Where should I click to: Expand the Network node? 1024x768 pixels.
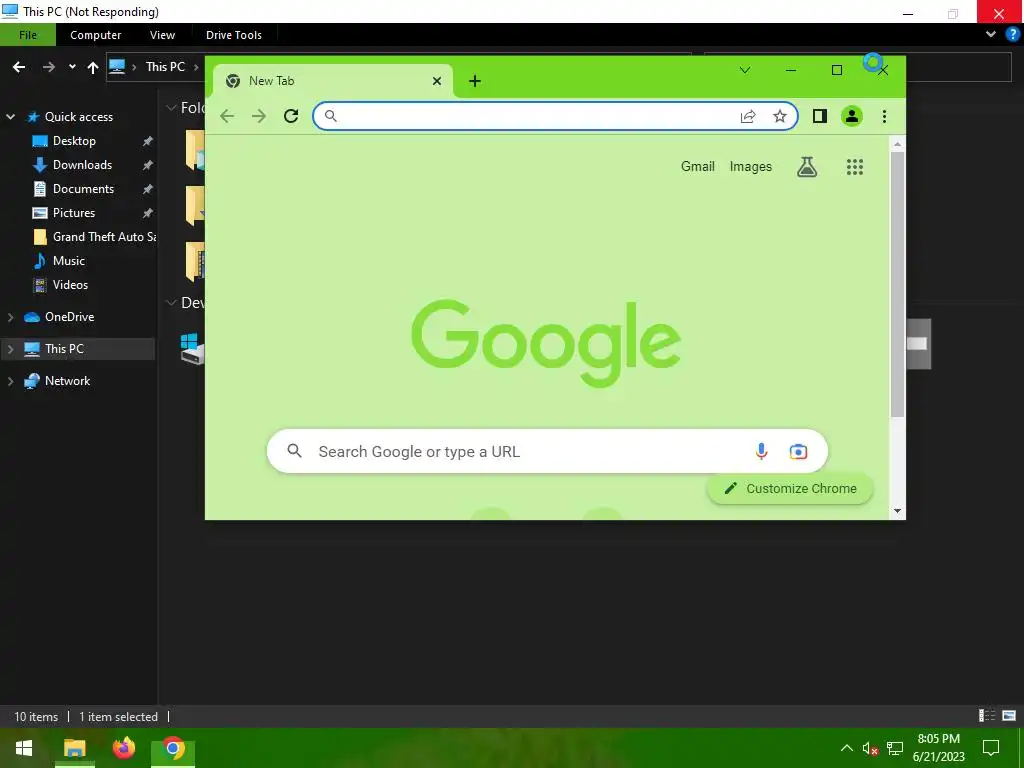click(10, 381)
